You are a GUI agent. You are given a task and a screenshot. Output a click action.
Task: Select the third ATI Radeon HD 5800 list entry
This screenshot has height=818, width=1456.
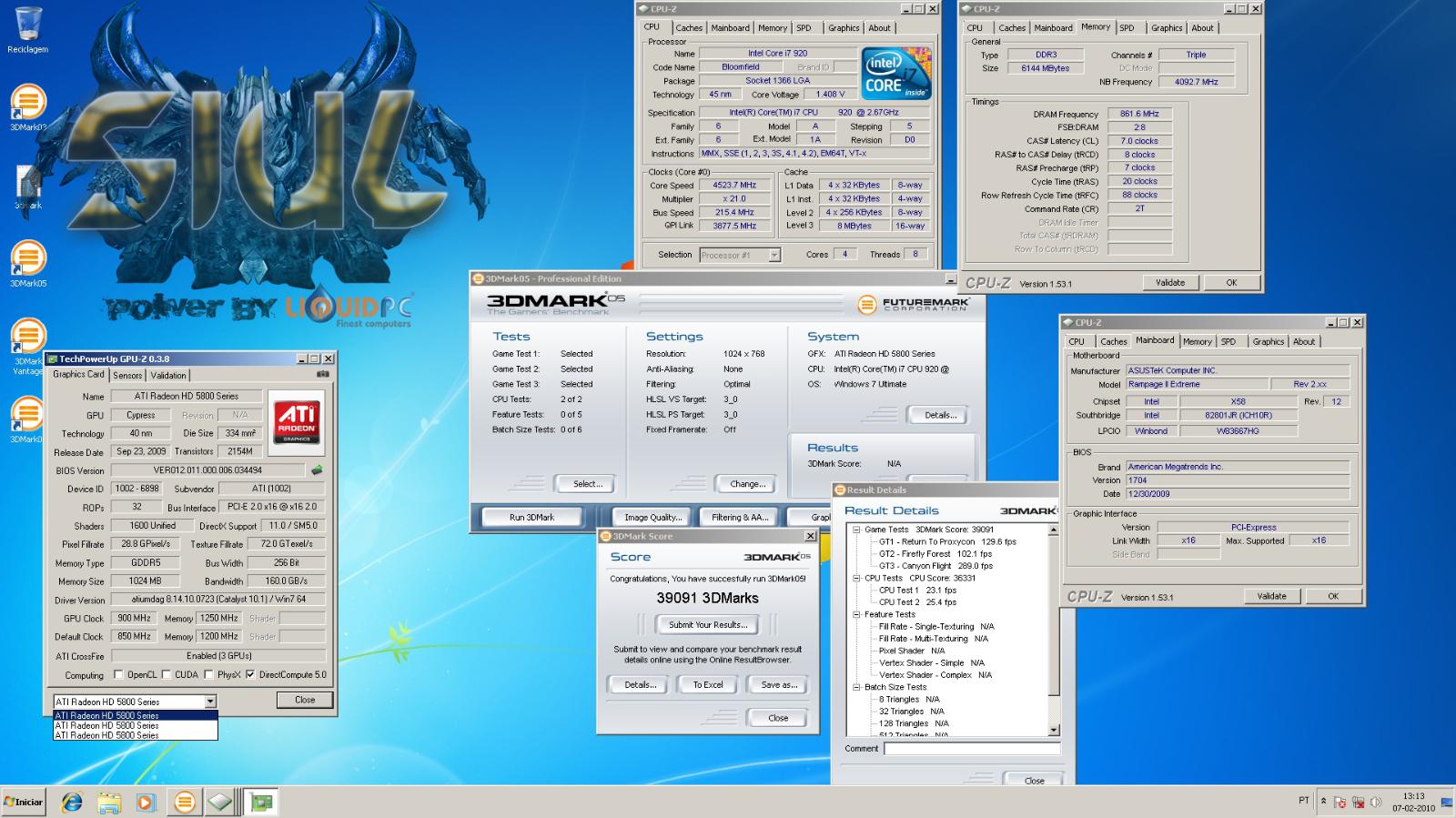tap(136, 735)
